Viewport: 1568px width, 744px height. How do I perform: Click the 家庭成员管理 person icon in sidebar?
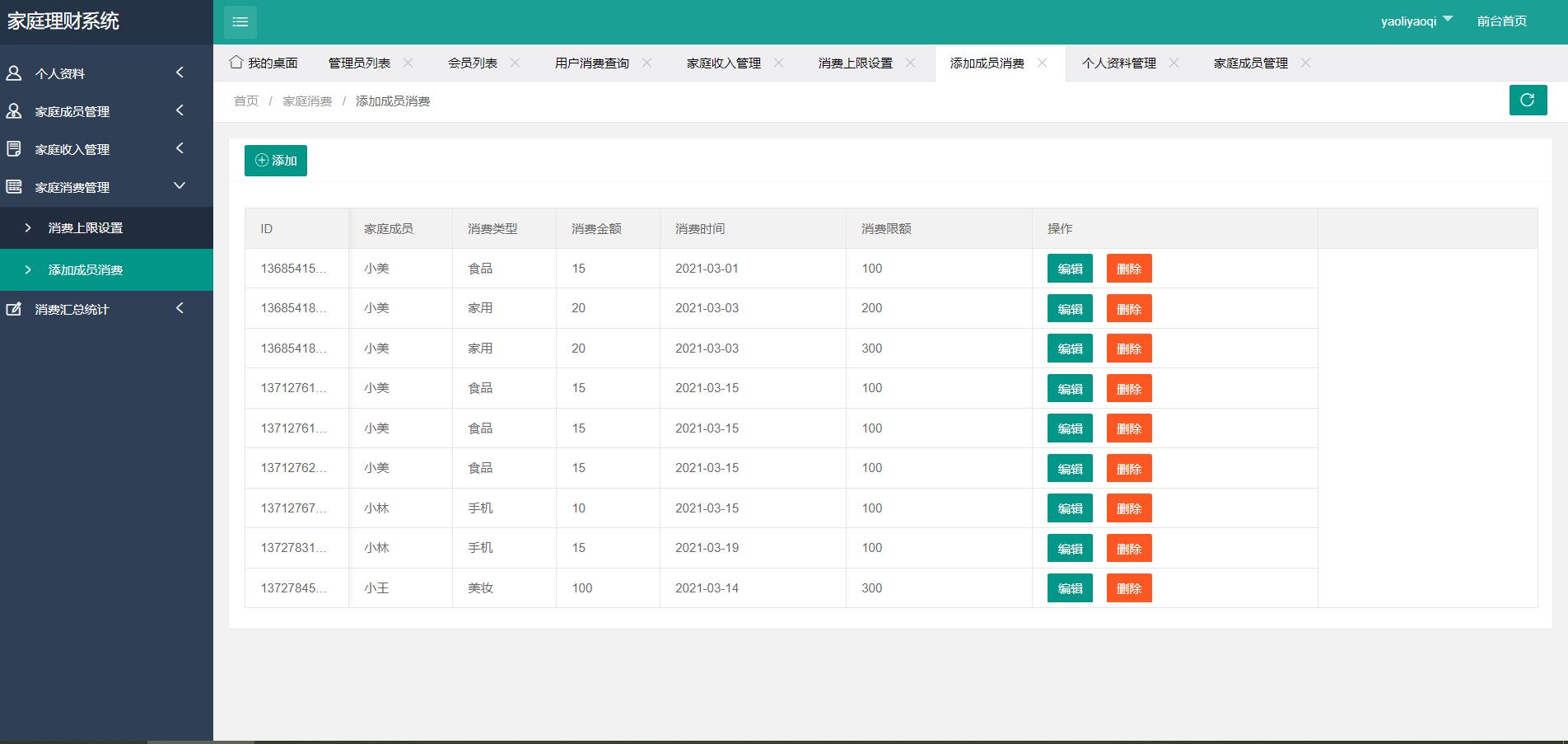pyautogui.click(x=14, y=111)
